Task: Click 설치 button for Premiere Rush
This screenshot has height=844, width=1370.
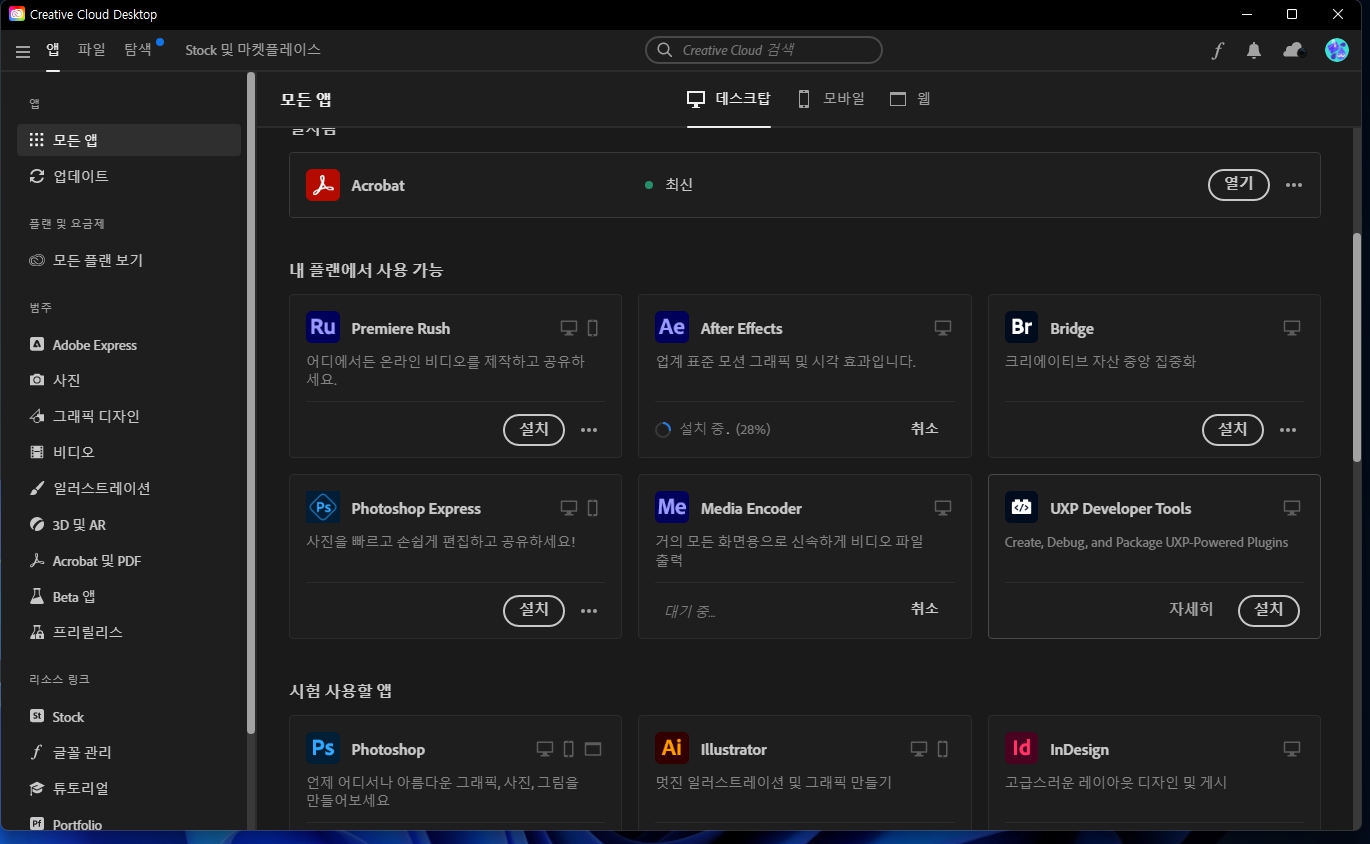Action: [x=534, y=429]
